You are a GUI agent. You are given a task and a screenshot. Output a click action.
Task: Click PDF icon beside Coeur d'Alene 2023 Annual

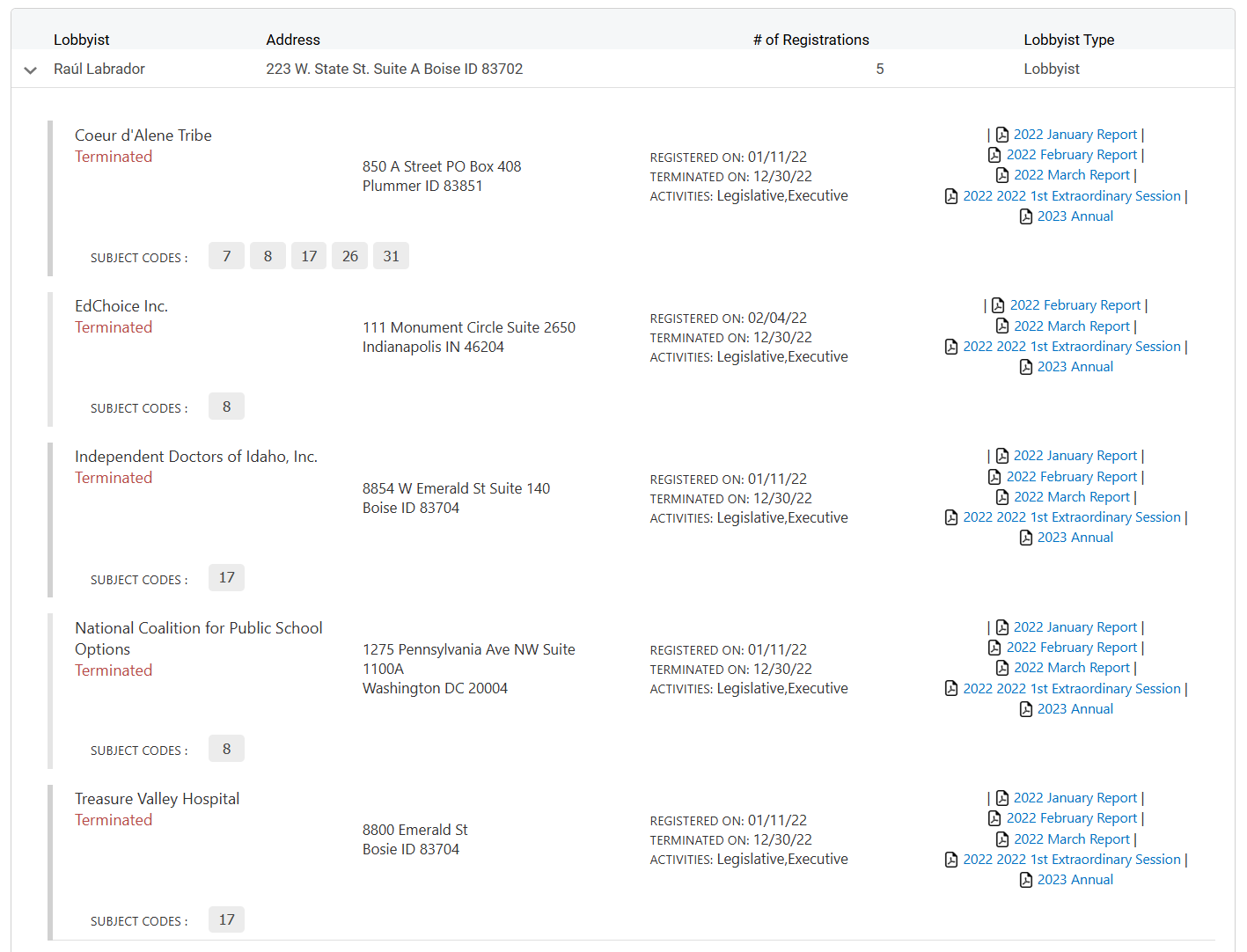coord(1025,216)
